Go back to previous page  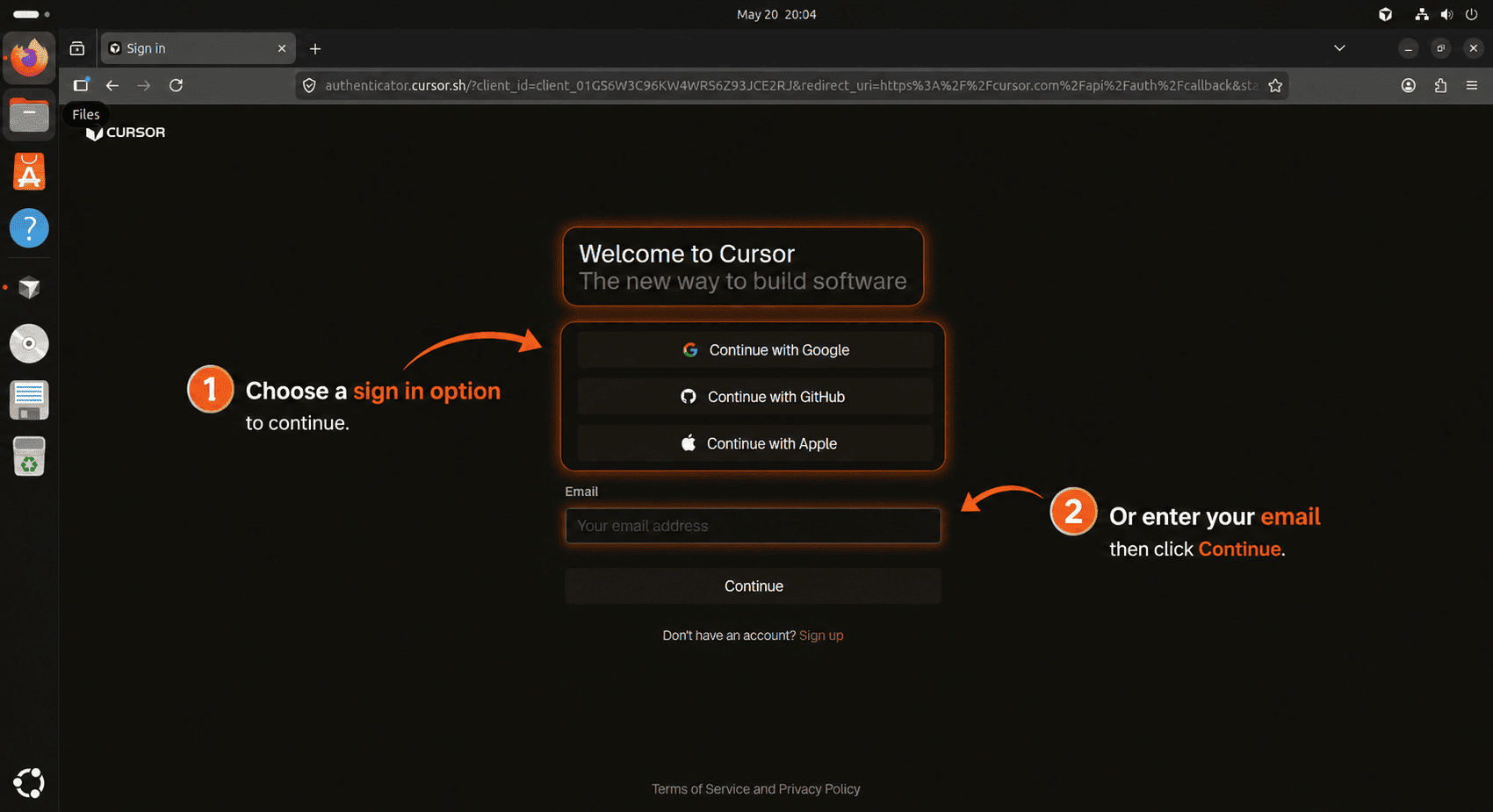click(x=112, y=85)
